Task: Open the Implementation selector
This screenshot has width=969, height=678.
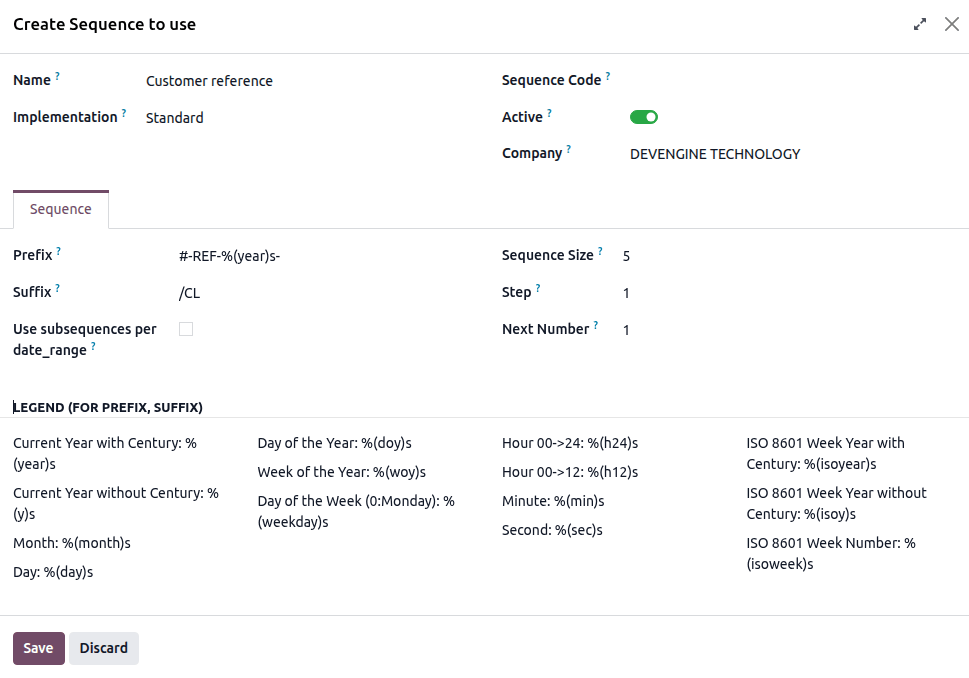Action: point(174,117)
